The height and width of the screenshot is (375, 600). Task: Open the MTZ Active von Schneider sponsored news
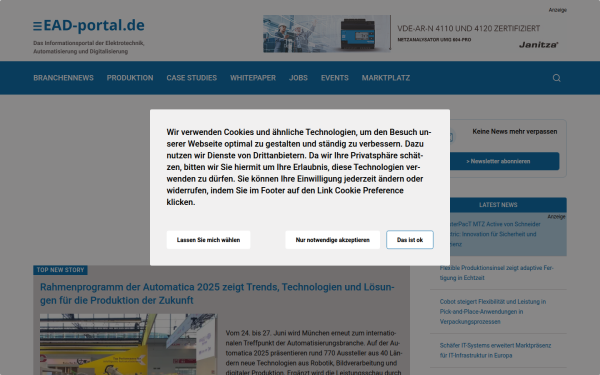pos(496,234)
